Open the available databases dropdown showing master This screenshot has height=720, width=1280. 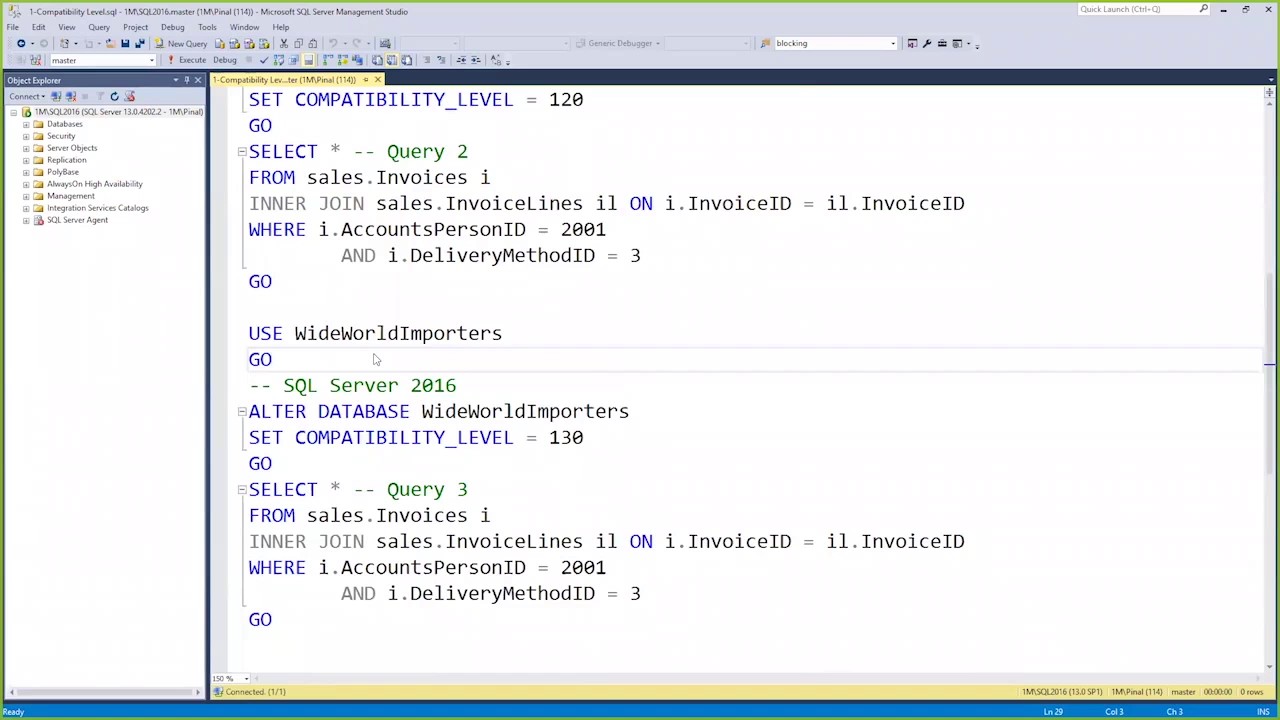point(104,60)
